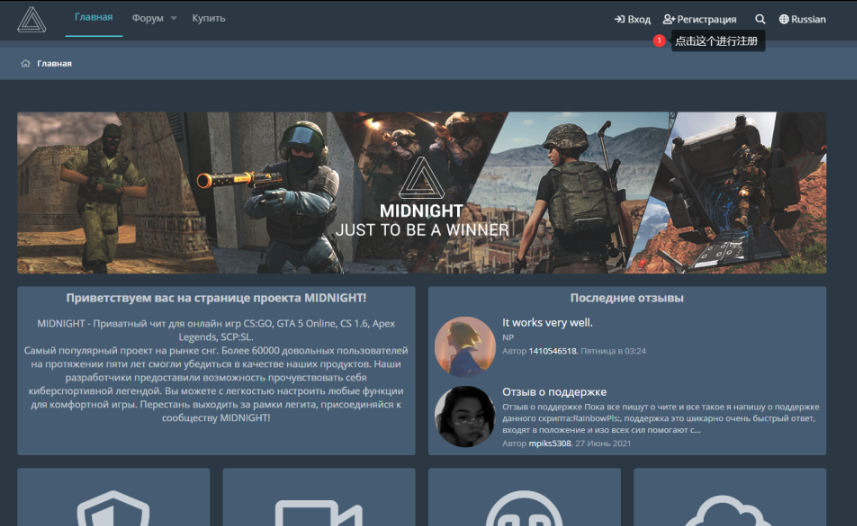This screenshot has width=857, height=526.
Task: Click the video camera icon card
Action: (319, 497)
